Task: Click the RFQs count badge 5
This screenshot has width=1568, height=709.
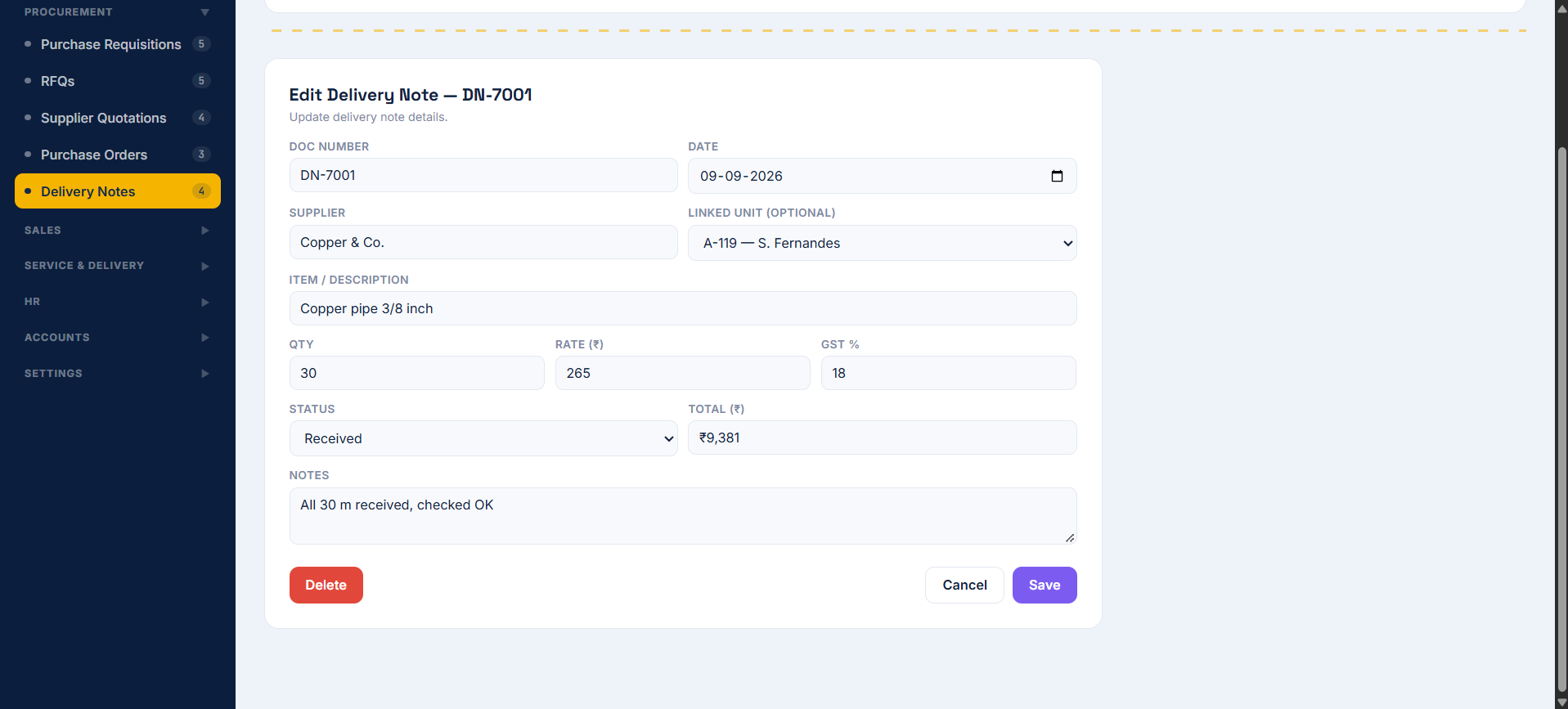Action: coord(201,81)
